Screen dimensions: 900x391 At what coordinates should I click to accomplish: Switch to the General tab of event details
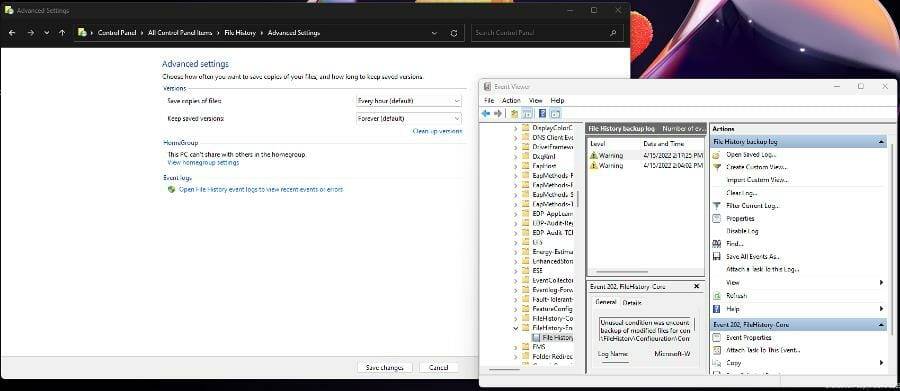606,302
